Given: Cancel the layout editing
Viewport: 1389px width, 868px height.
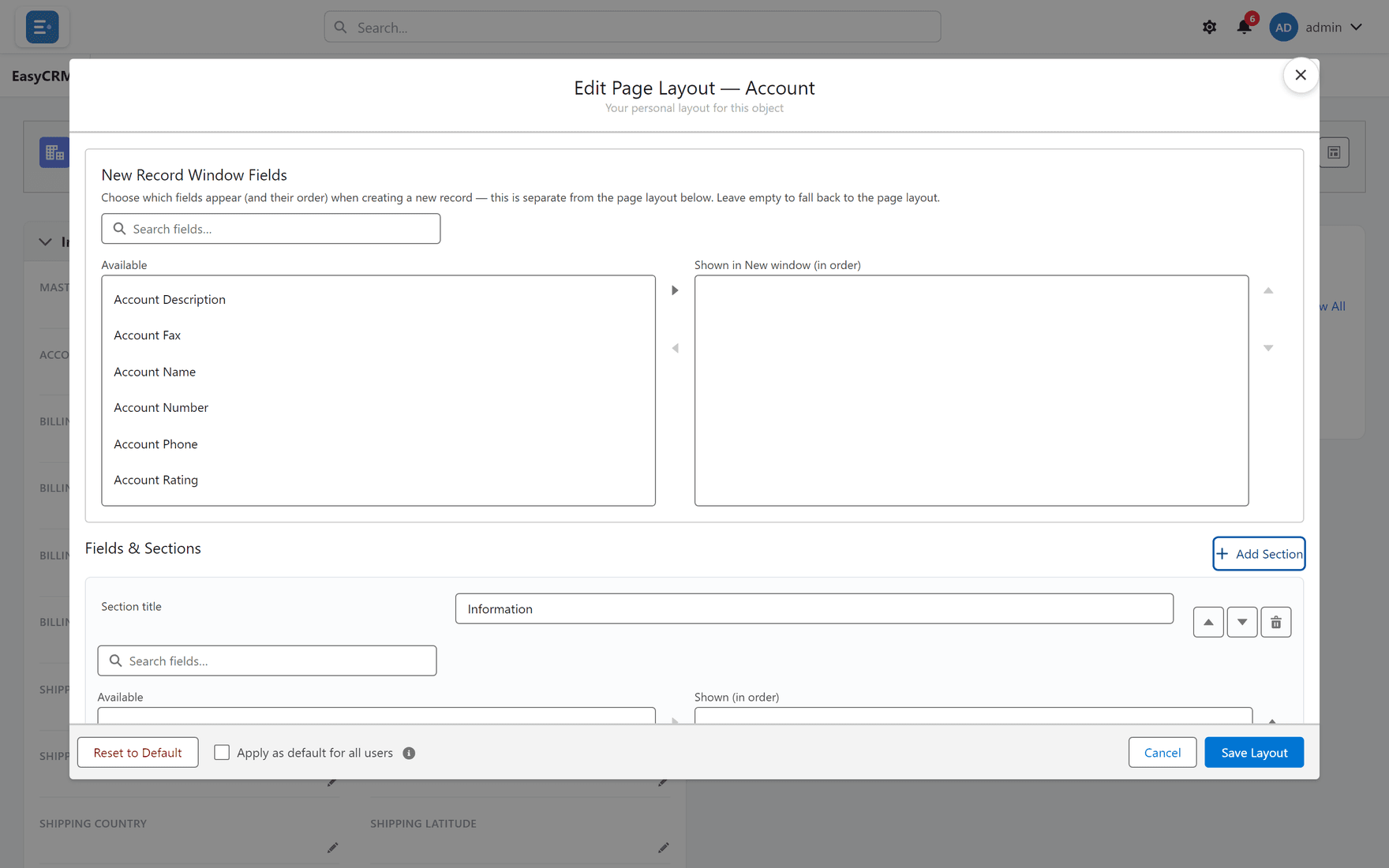Looking at the screenshot, I should click(1162, 753).
